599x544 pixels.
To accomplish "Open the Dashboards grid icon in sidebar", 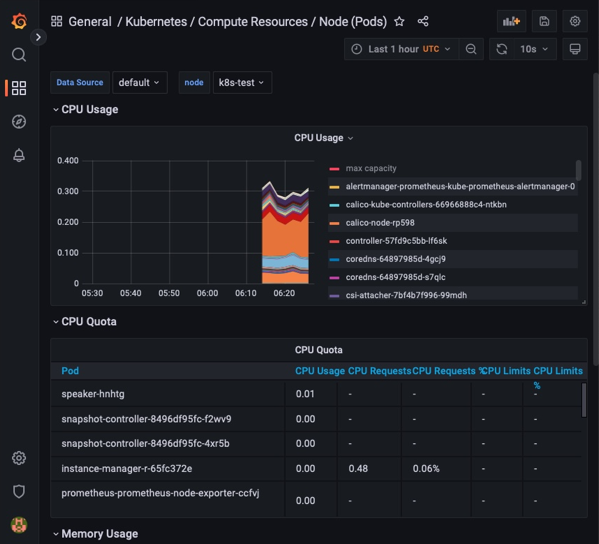I will pyautogui.click(x=19, y=88).
